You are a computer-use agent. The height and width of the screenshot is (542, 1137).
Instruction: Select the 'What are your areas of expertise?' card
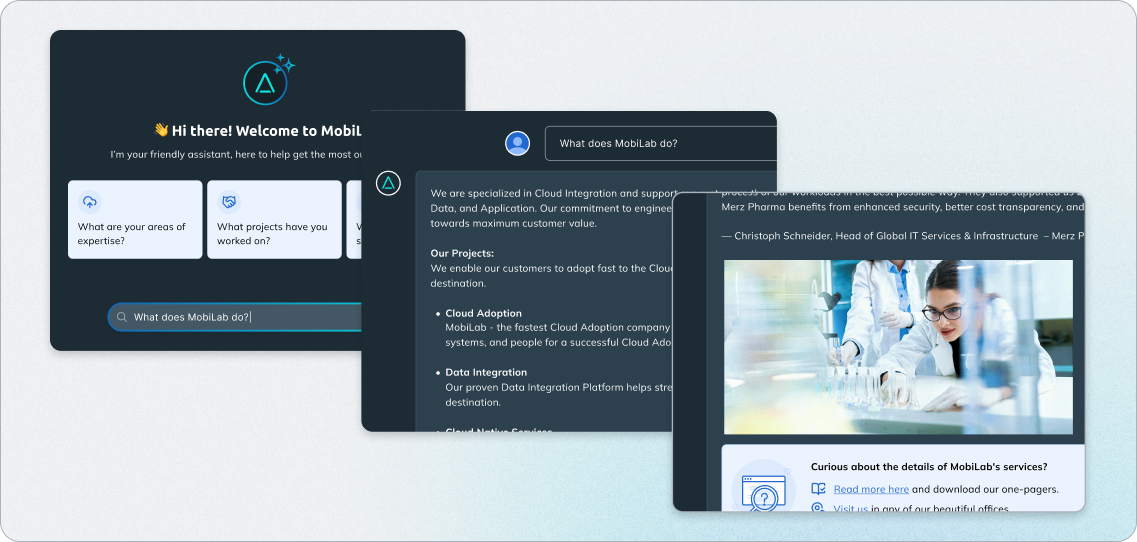135,219
